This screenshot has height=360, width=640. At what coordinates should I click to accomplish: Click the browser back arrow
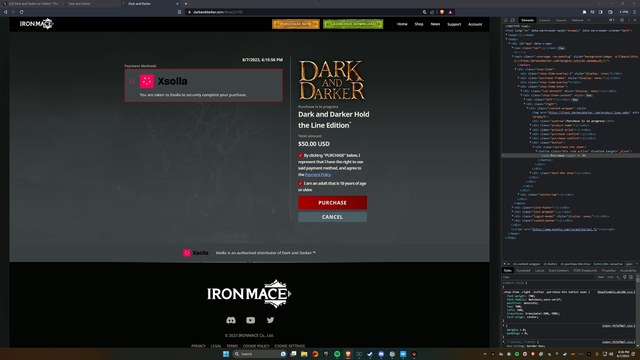click(5, 12)
